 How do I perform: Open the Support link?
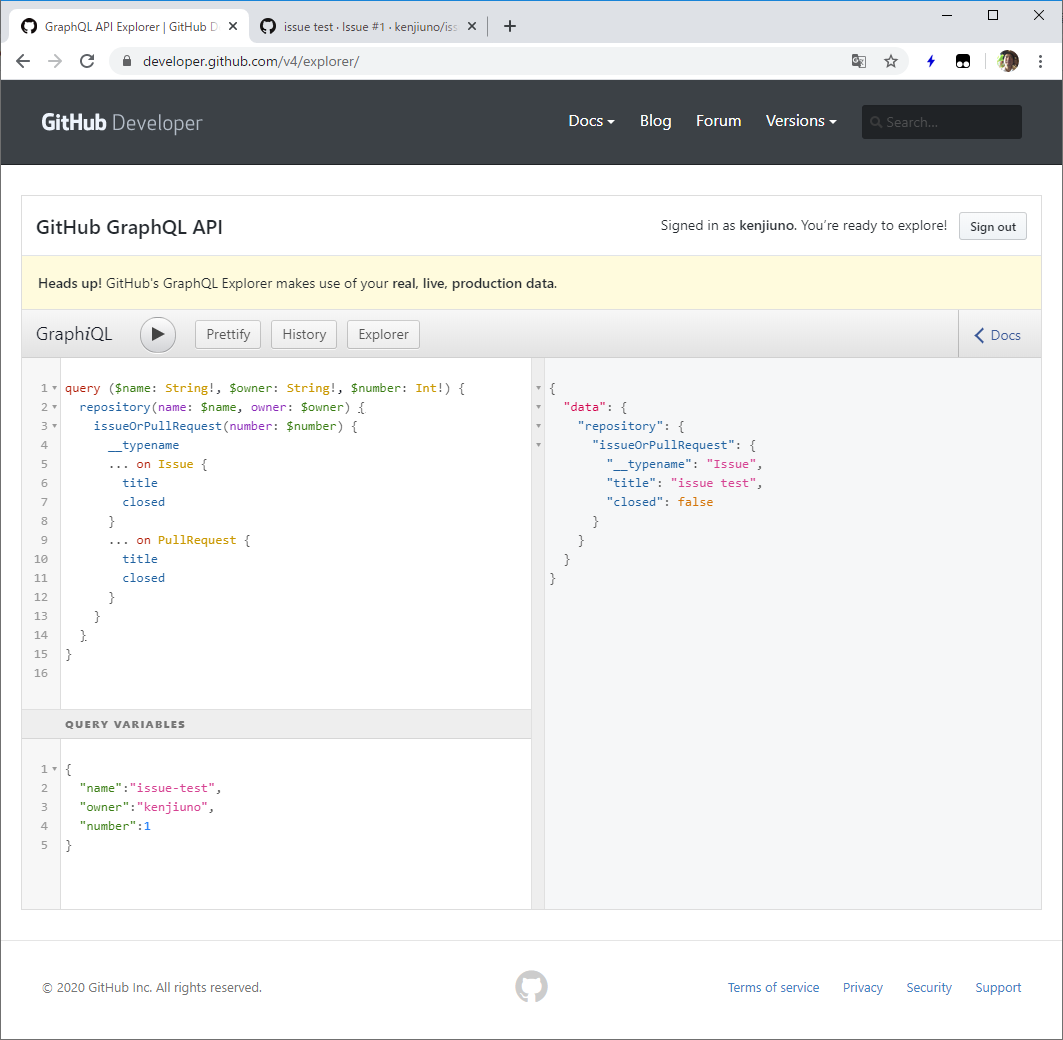coord(998,988)
